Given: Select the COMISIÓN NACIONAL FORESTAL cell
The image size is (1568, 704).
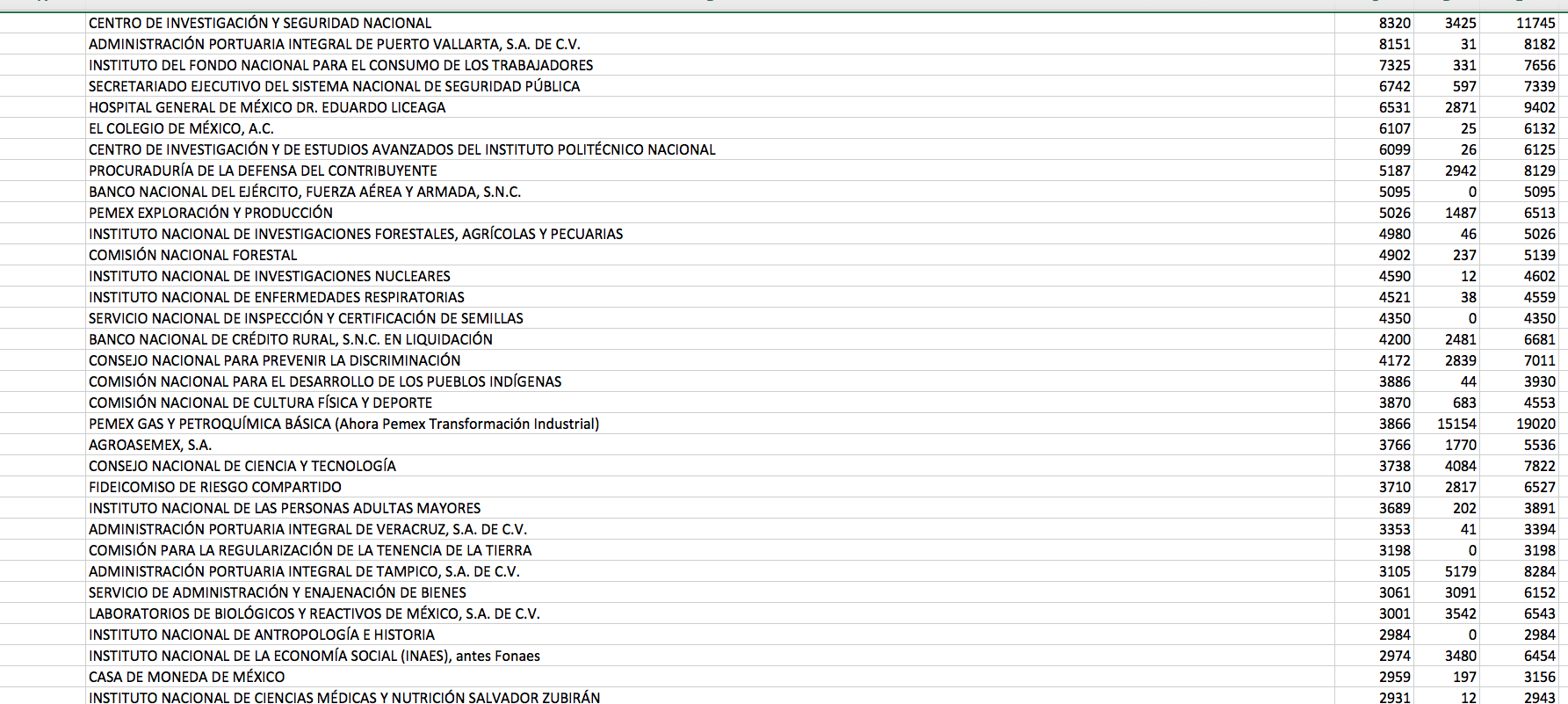Looking at the screenshot, I should pyautogui.click(x=193, y=255).
